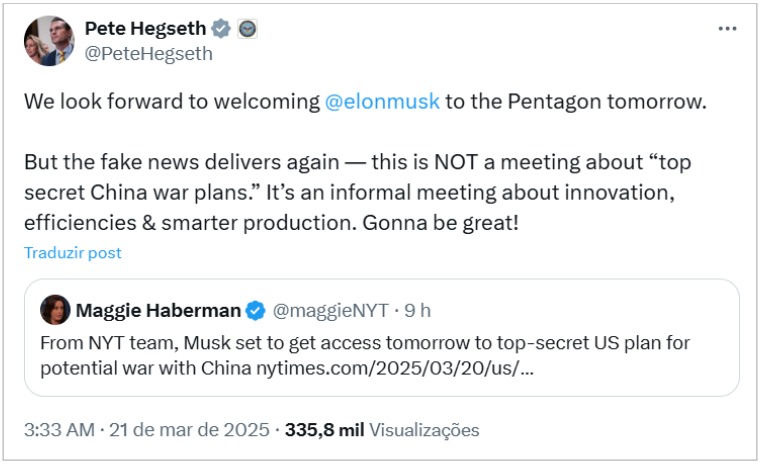Click the Maggie Haberman display name
This screenshot has width=766, height=469.
click(x=159, y=310)
